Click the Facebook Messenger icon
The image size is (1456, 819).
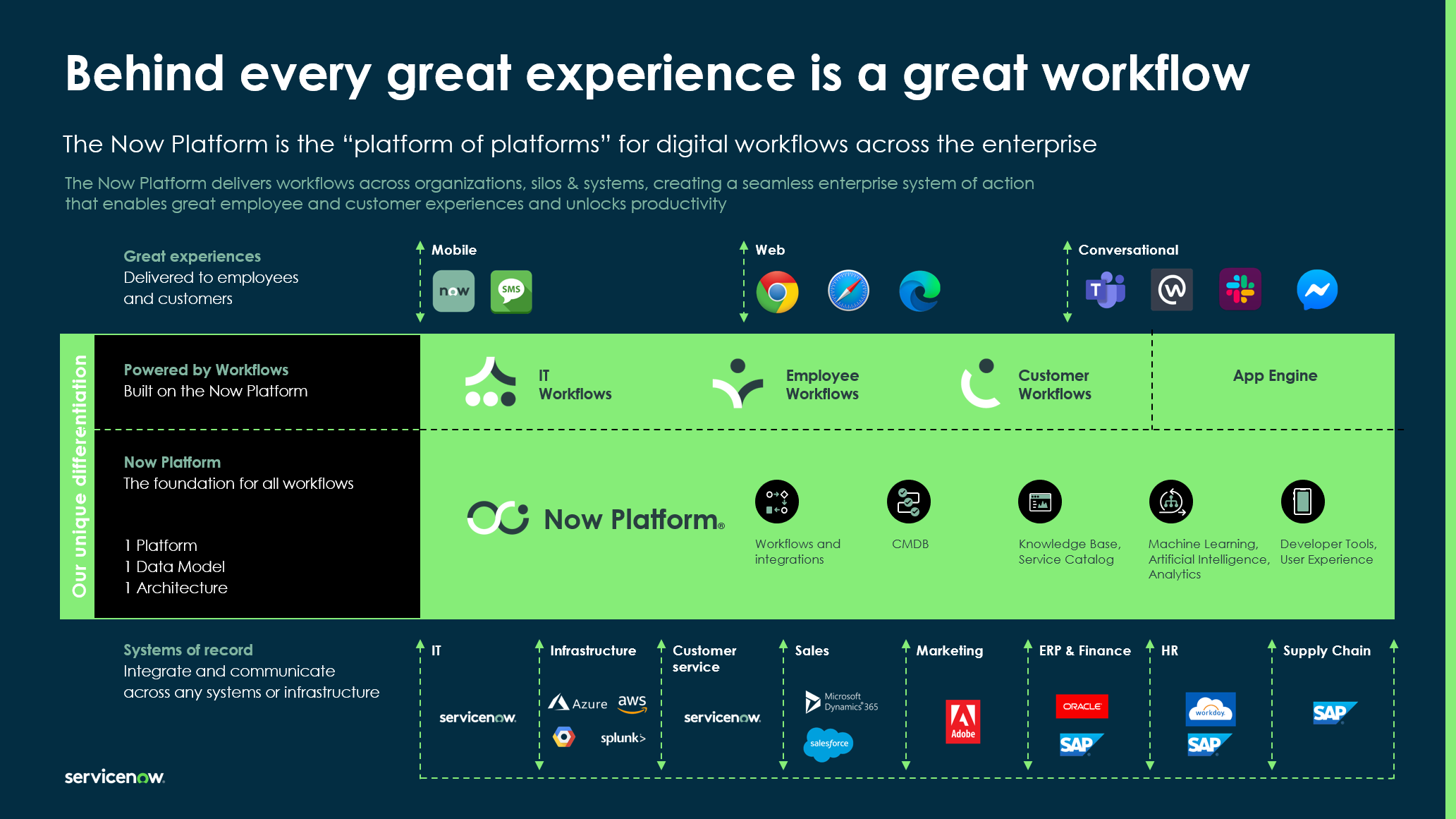[1316, 290]
